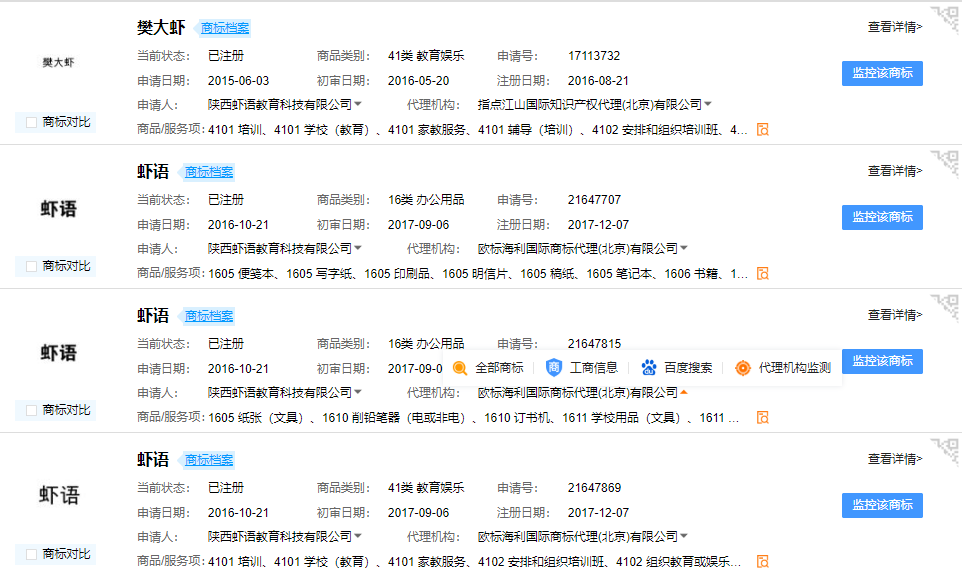Click application number 21647707

point(594,200)
